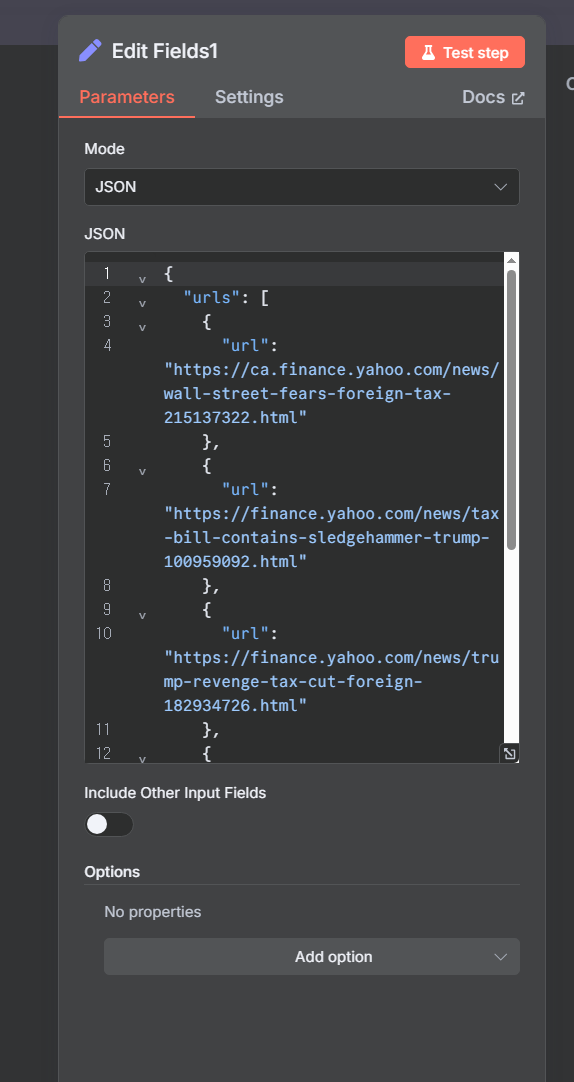Screen dimensions: 574x1082
Task: Click the "url" key on line 7
Action: click(244, 489)
